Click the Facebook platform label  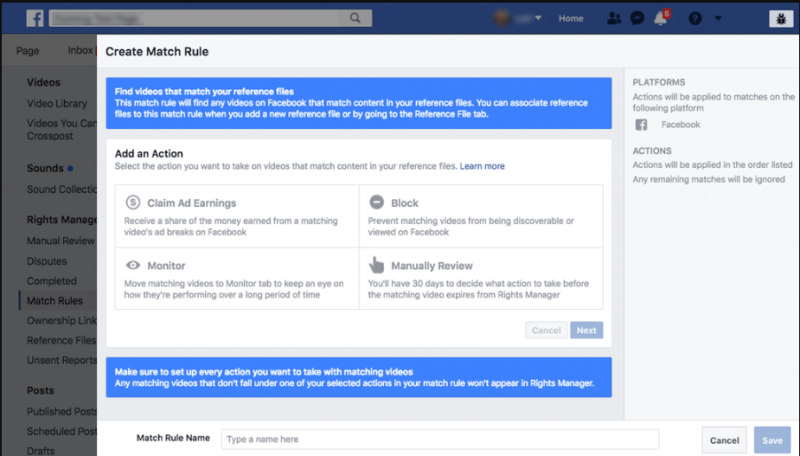point(681,124)
